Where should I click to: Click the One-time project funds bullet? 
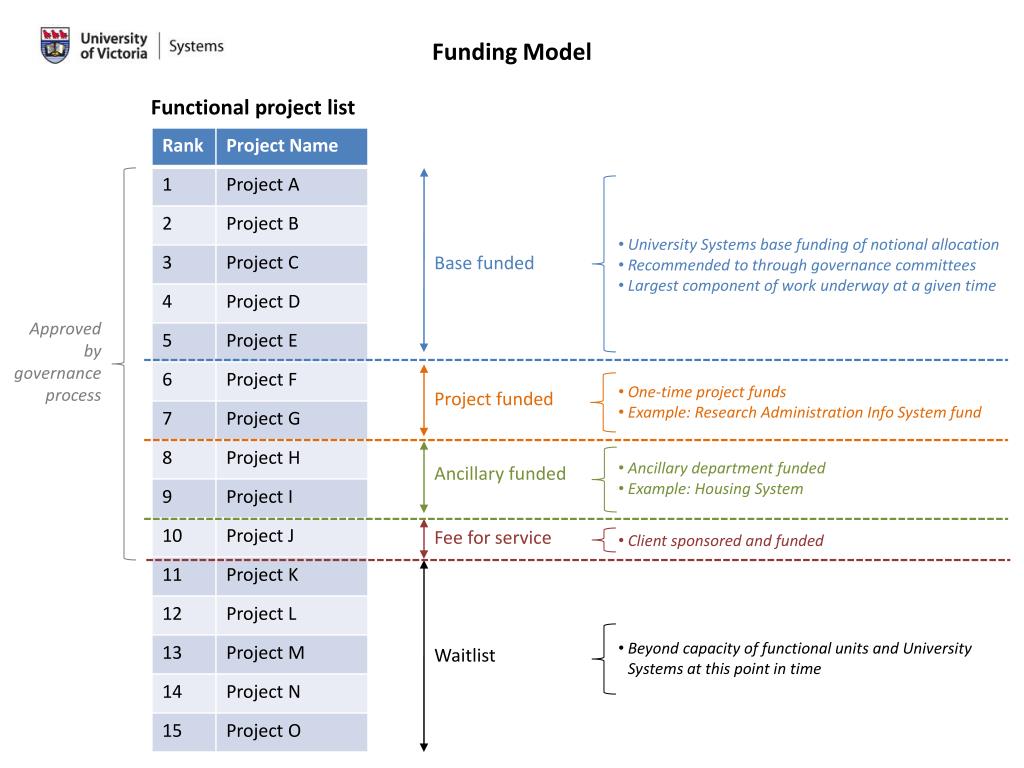click(x=702, y=392)
